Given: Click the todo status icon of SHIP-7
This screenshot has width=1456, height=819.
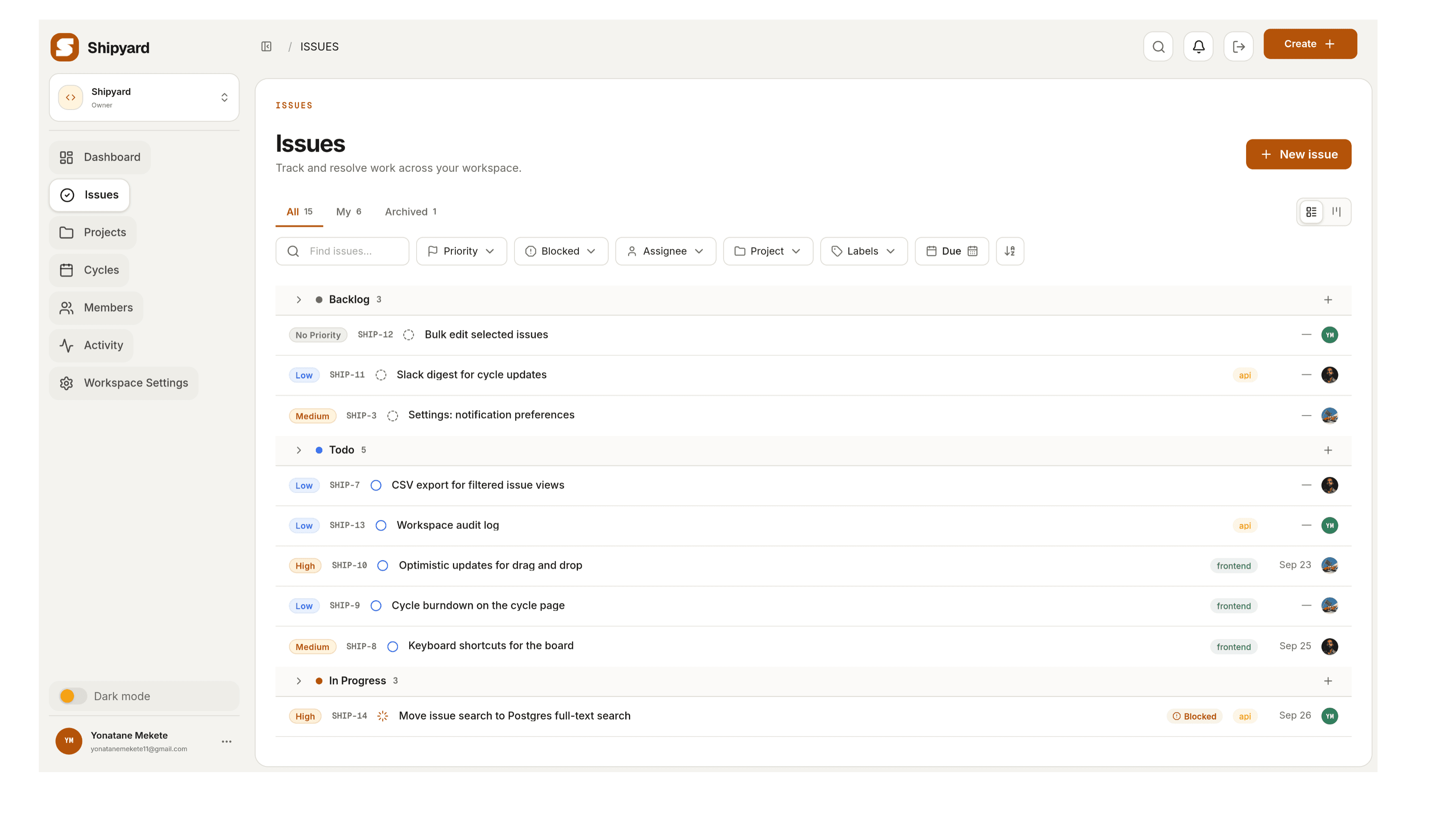Looking at the screenshot, I should pos(376,485).
